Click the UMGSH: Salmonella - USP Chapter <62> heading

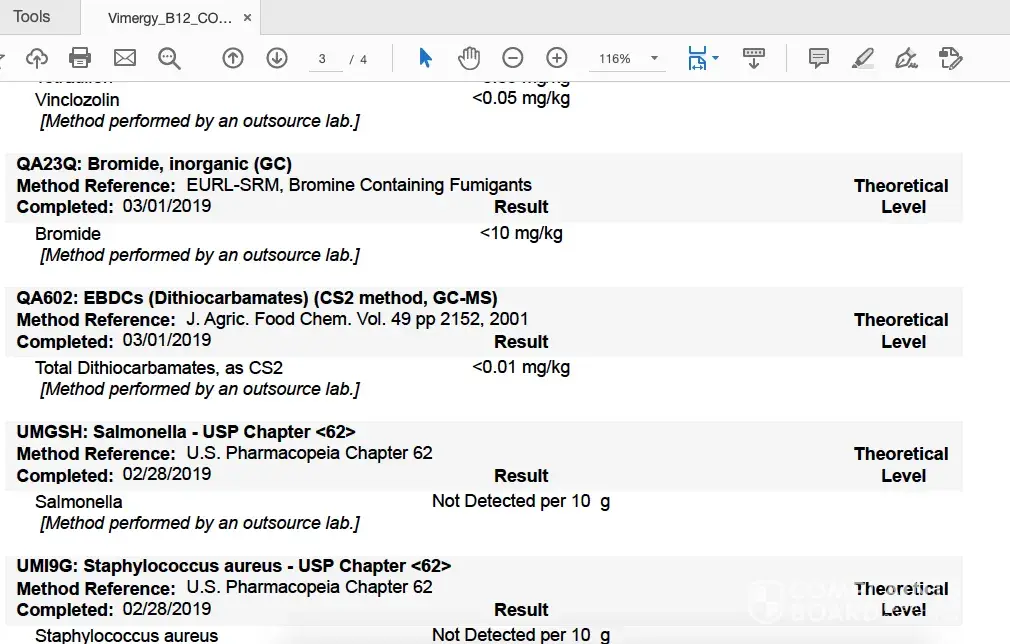tap(186, 431)
